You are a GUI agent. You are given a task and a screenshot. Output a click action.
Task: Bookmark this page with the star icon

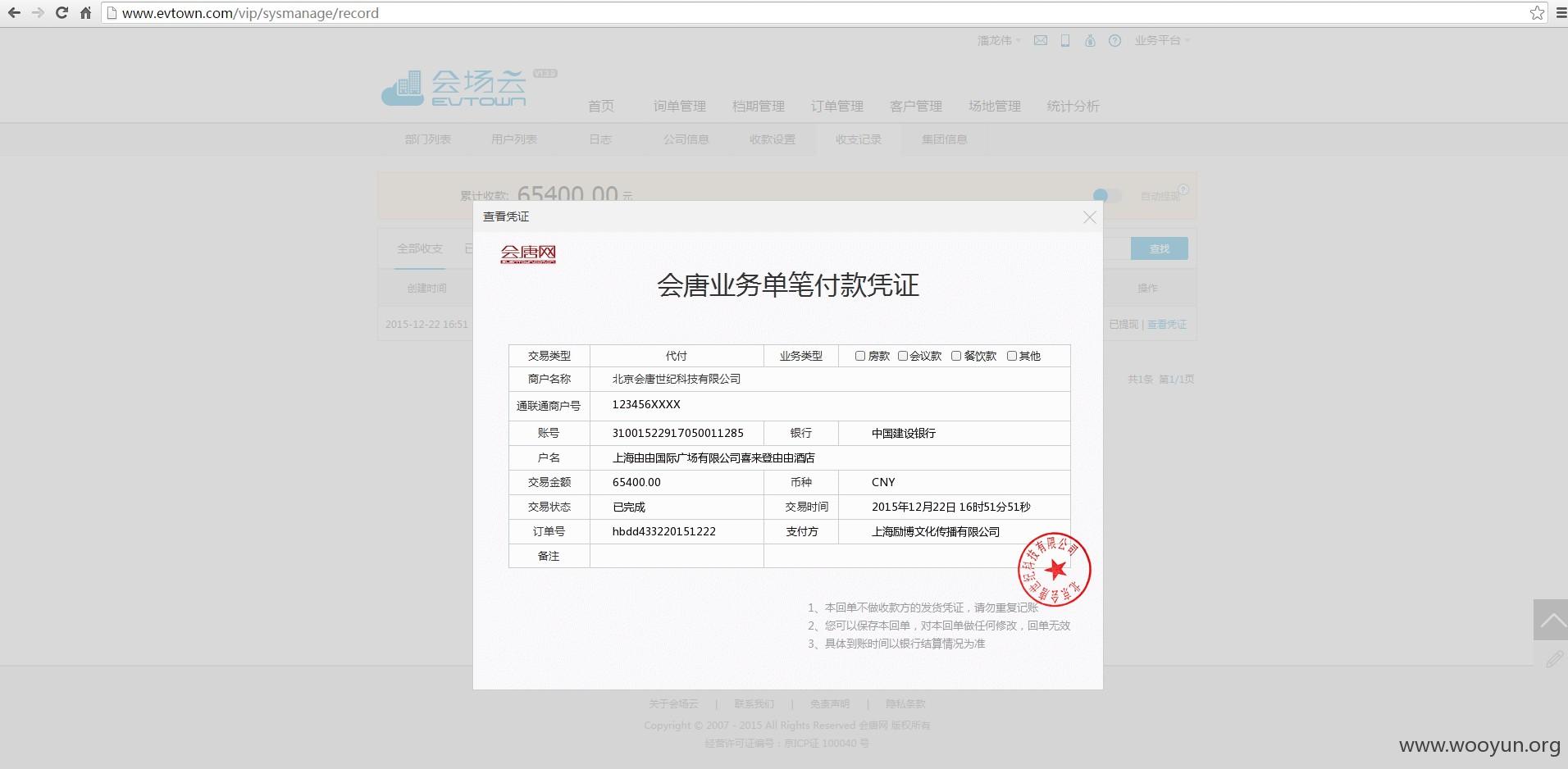tap(1537, 13)
